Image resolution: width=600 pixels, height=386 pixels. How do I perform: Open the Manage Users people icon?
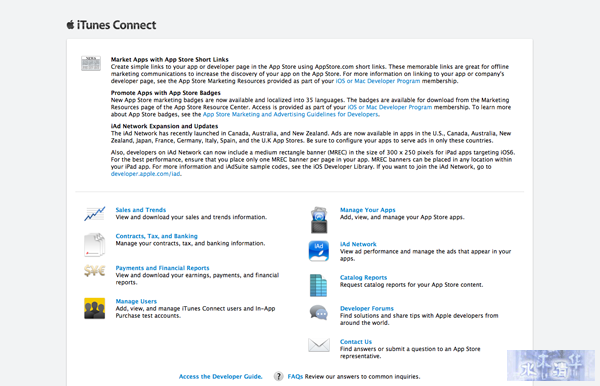pyautogui.click(x=95, y=308)
